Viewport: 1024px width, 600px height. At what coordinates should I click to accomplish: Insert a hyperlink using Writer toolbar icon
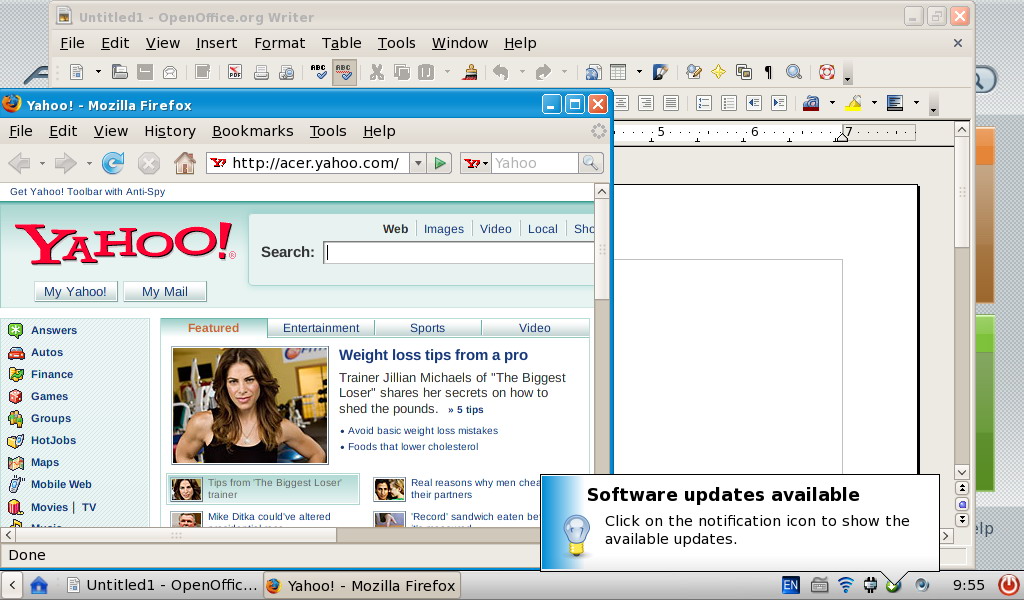click(x=593, y=72)
